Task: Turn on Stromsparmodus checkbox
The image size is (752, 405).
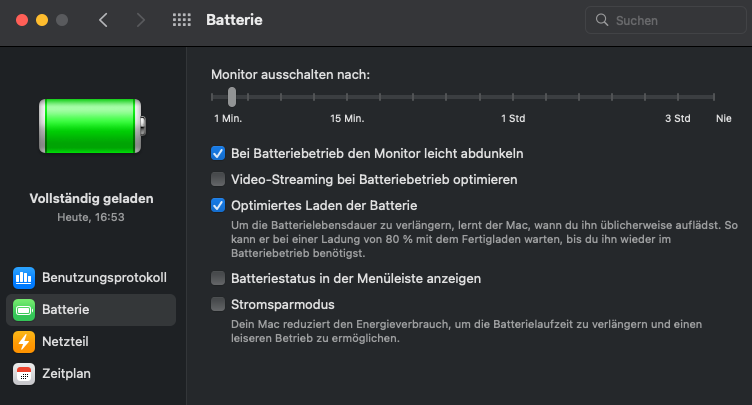Action: [218, 304]
